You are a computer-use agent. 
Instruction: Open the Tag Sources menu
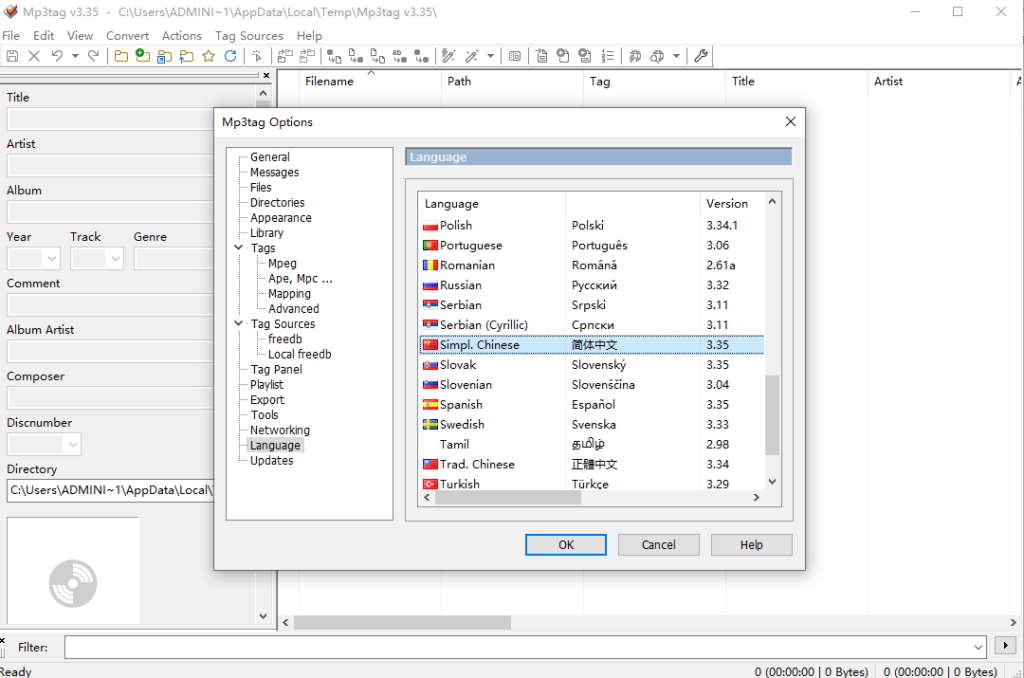[249, 36]
